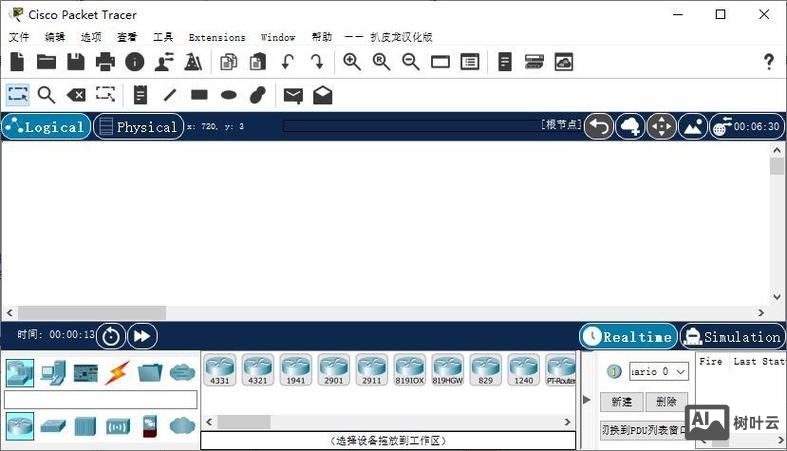Image resolution: width=787 pixels, height=451 pixels.
Task: Zoom in on the workspace
Action: [x=352, y=62]
